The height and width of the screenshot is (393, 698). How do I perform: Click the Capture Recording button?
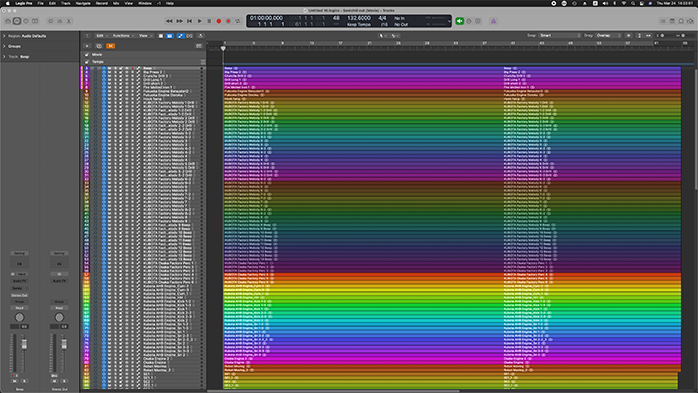(x=228, y=21)
